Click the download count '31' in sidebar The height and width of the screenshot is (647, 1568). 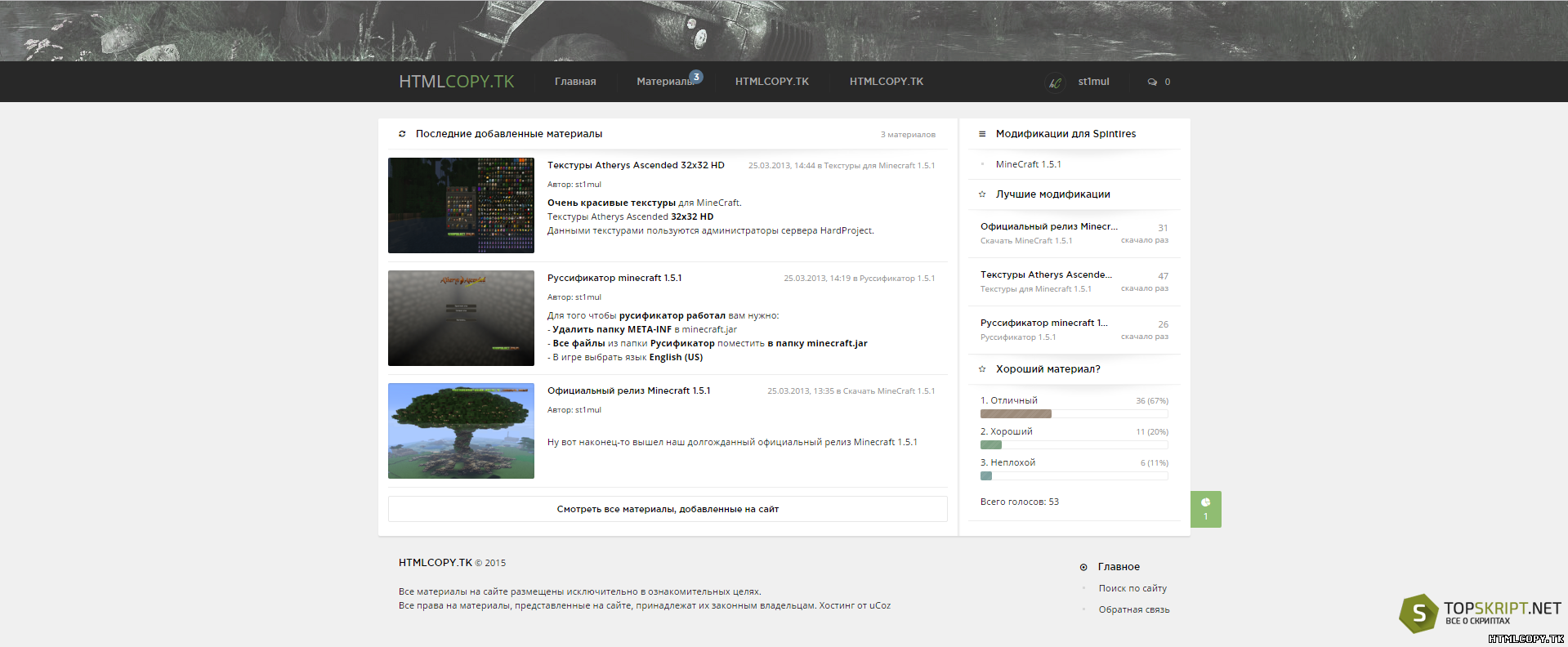click(x=1163, y=228)
